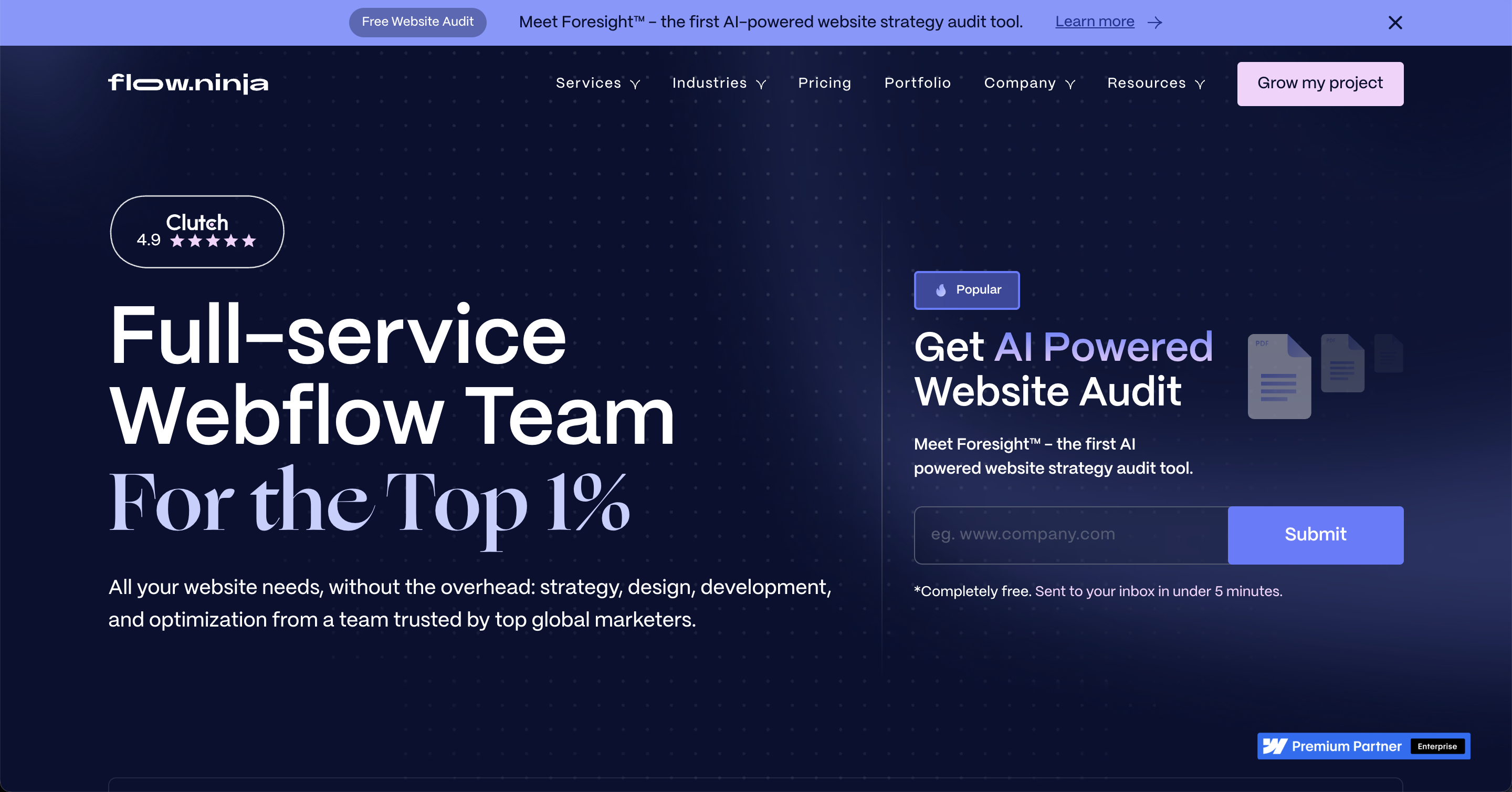Click the large PDF document icon
Screen dimensions: 1512x792
tap(1278, 377)
